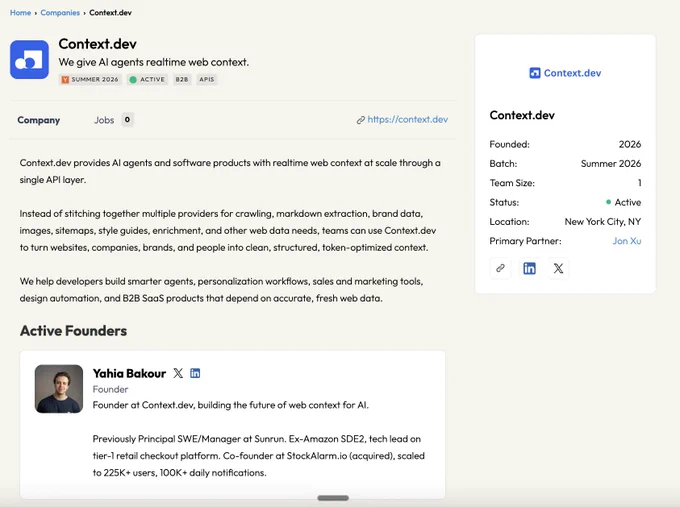Click the Y Combinator Summer 2026 badge
The height and width of the screenshot is (507, 680).
pos(90,79)
